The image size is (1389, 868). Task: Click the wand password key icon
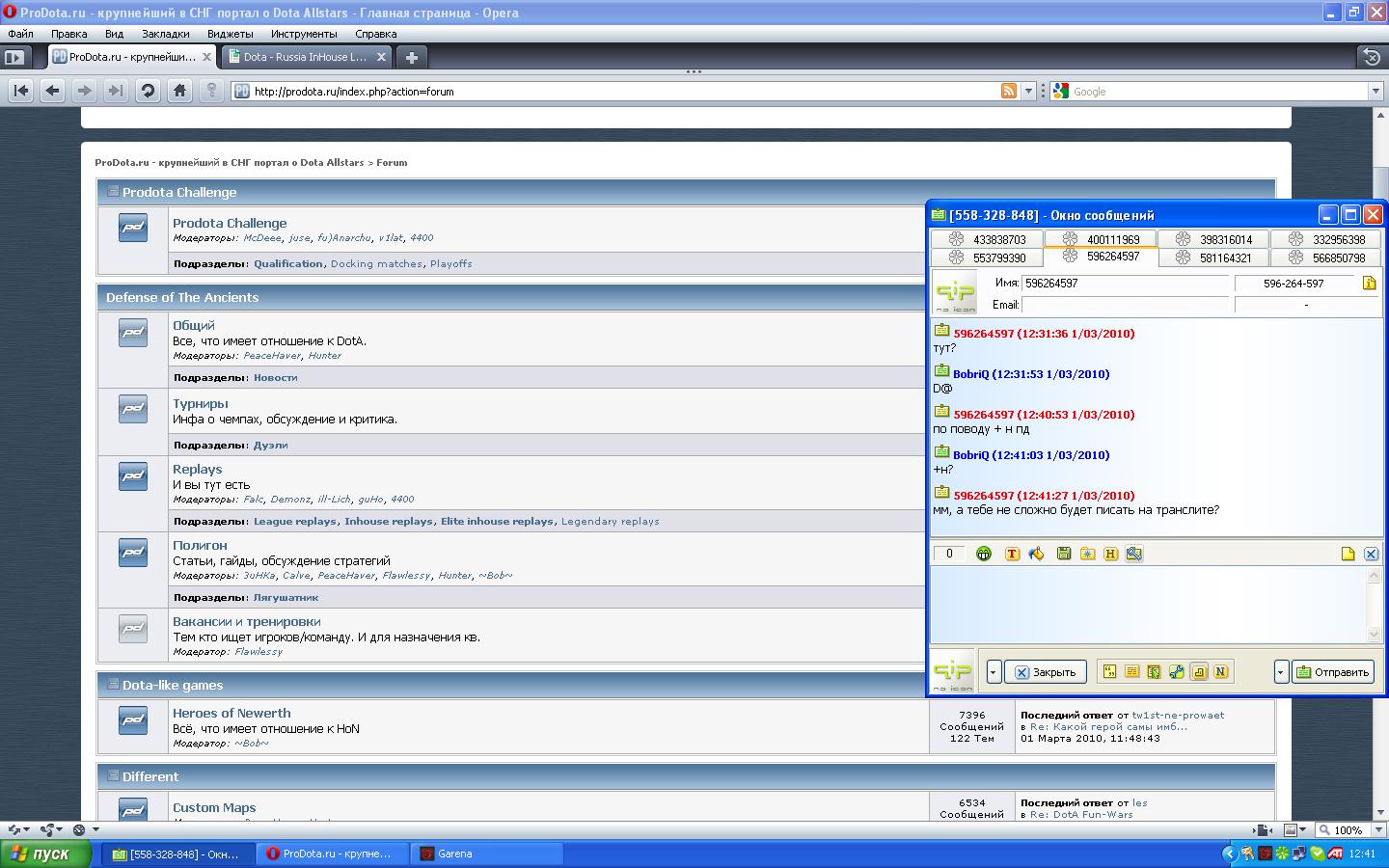(211, 91)
